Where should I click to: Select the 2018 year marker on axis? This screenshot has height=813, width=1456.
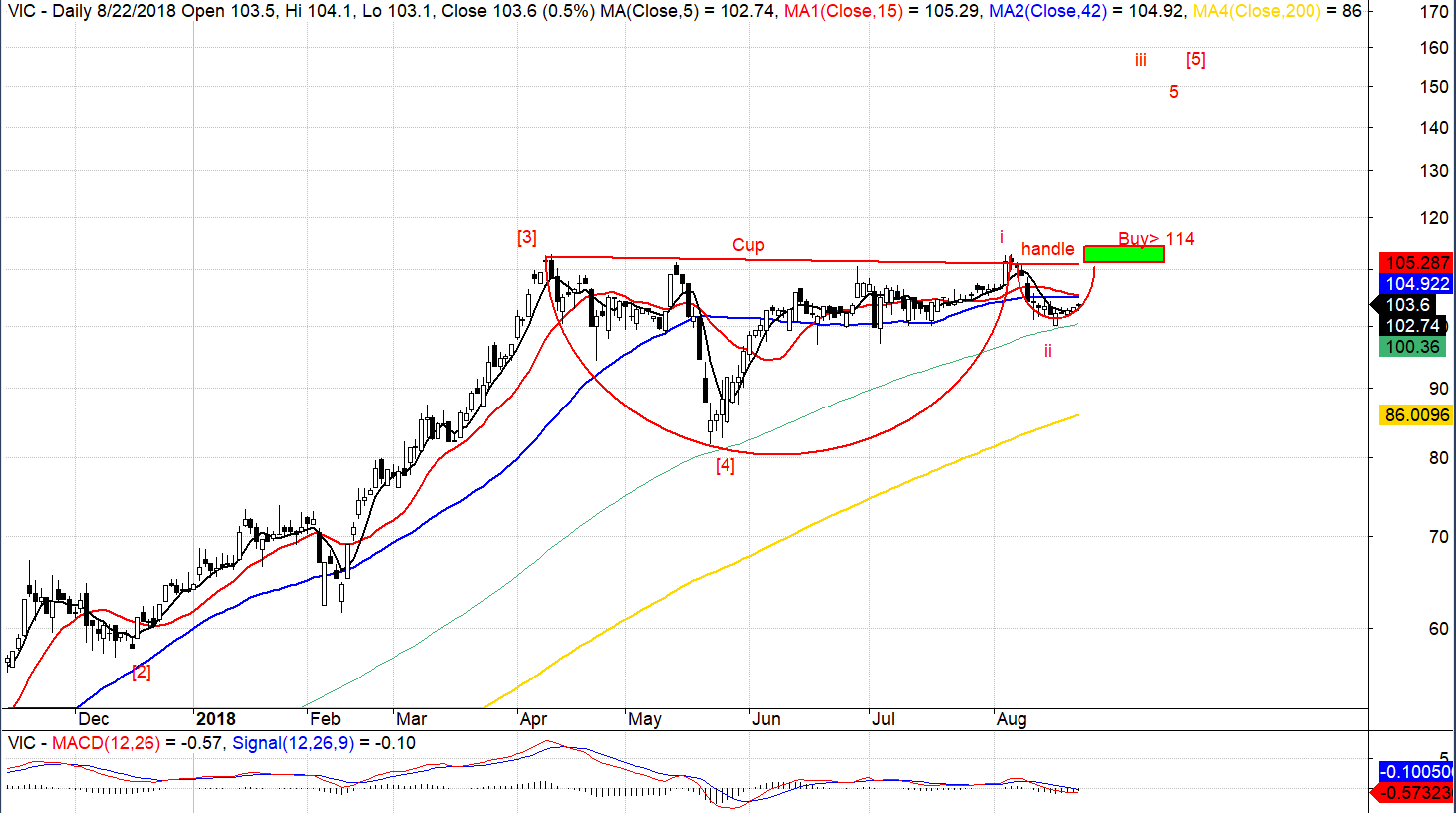point(215,719)
